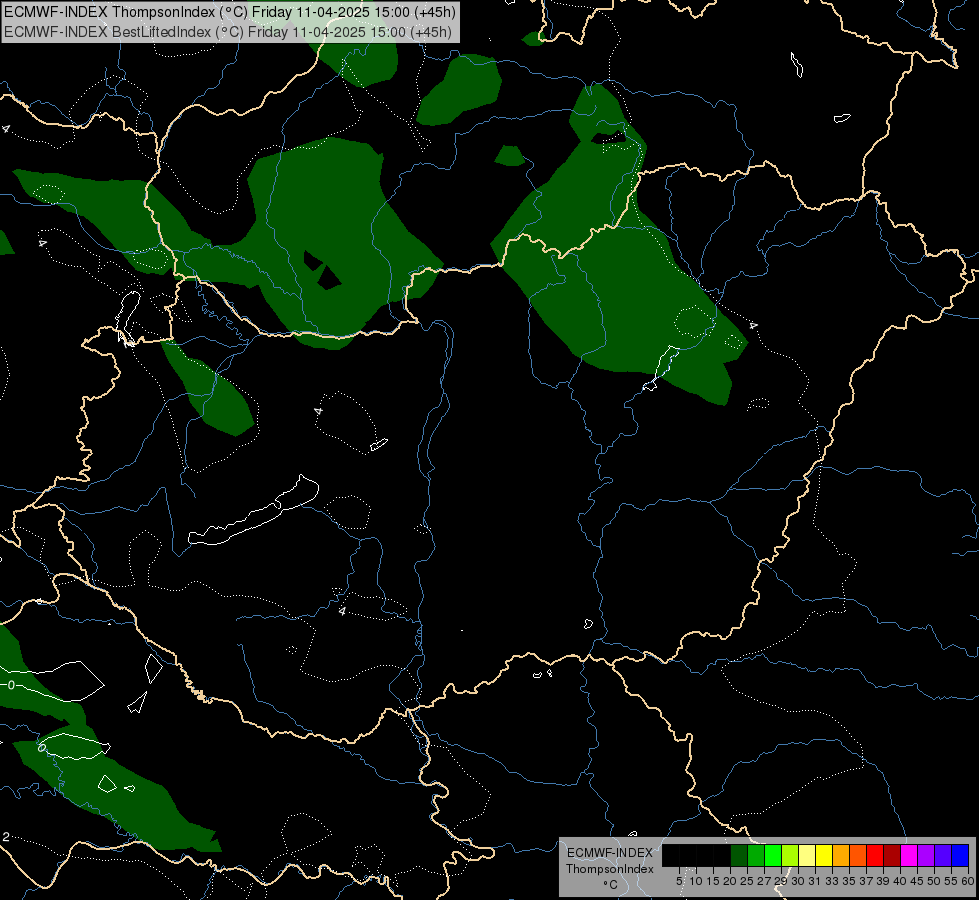
Task: Click the legend tick value 45
Action: 917,881
